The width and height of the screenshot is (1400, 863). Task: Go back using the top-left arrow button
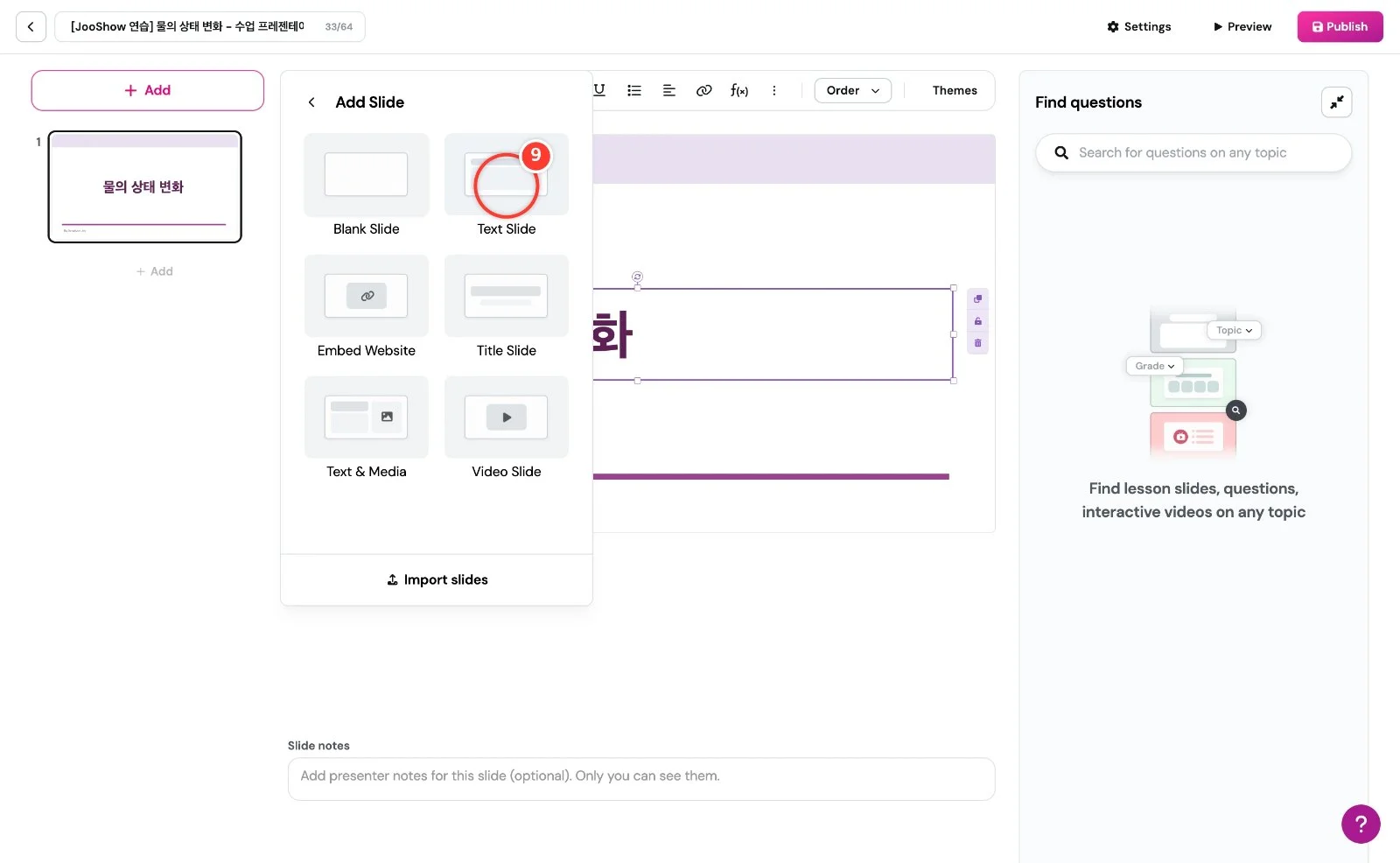(31, 27)
